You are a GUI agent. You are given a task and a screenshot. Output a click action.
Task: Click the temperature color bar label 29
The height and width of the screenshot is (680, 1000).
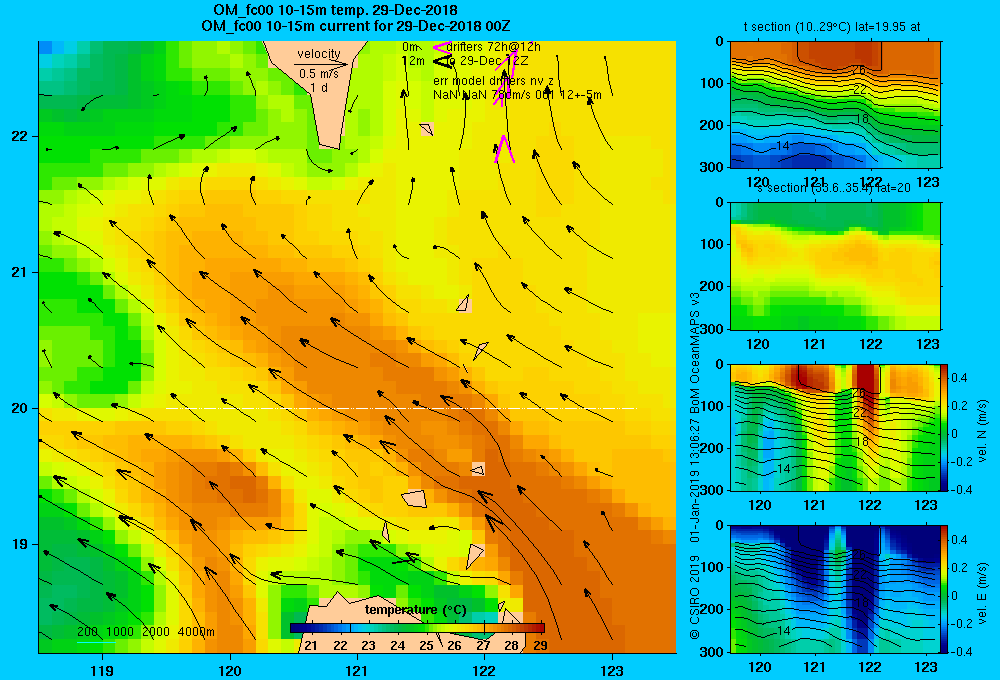[540, 646]
